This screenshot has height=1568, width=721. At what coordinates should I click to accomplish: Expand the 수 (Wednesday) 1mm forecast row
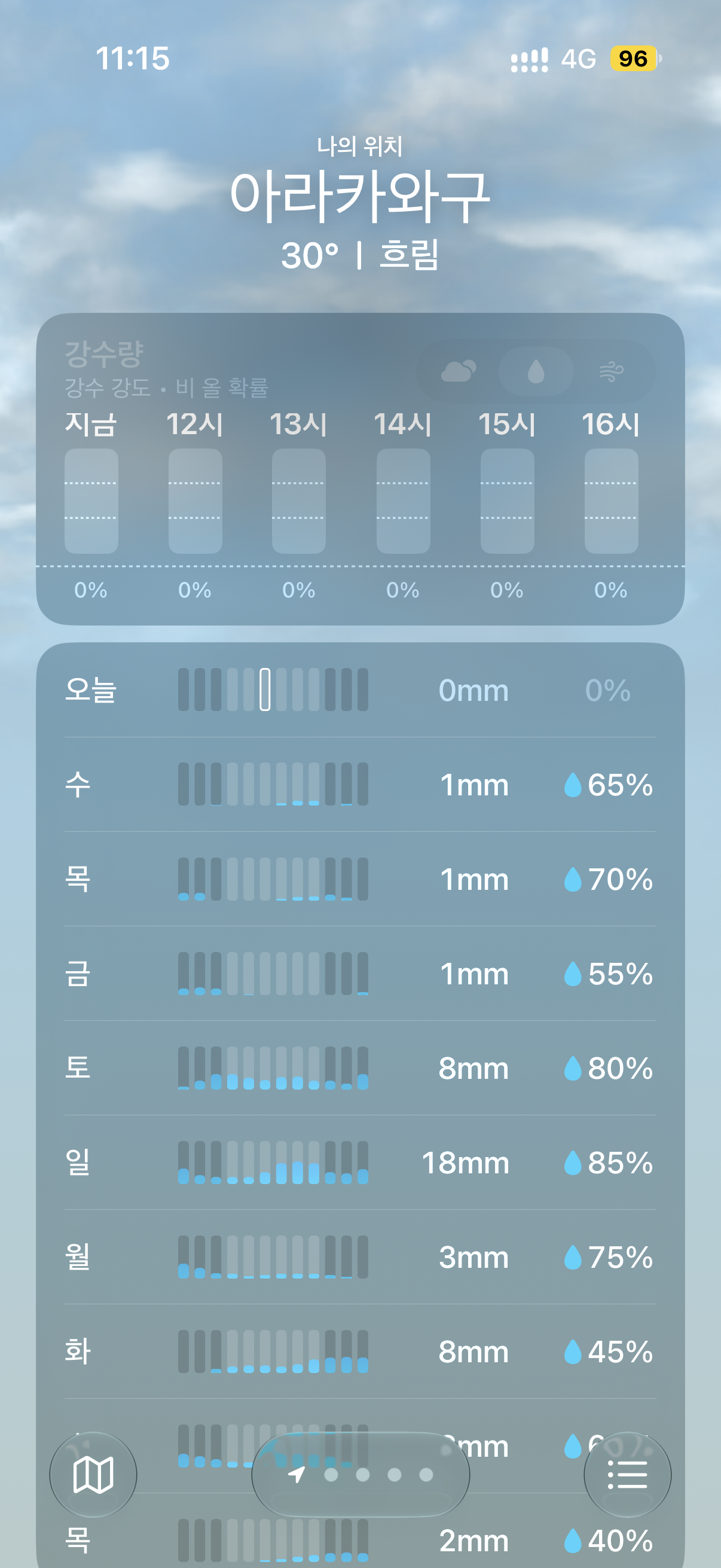[360, 785]
